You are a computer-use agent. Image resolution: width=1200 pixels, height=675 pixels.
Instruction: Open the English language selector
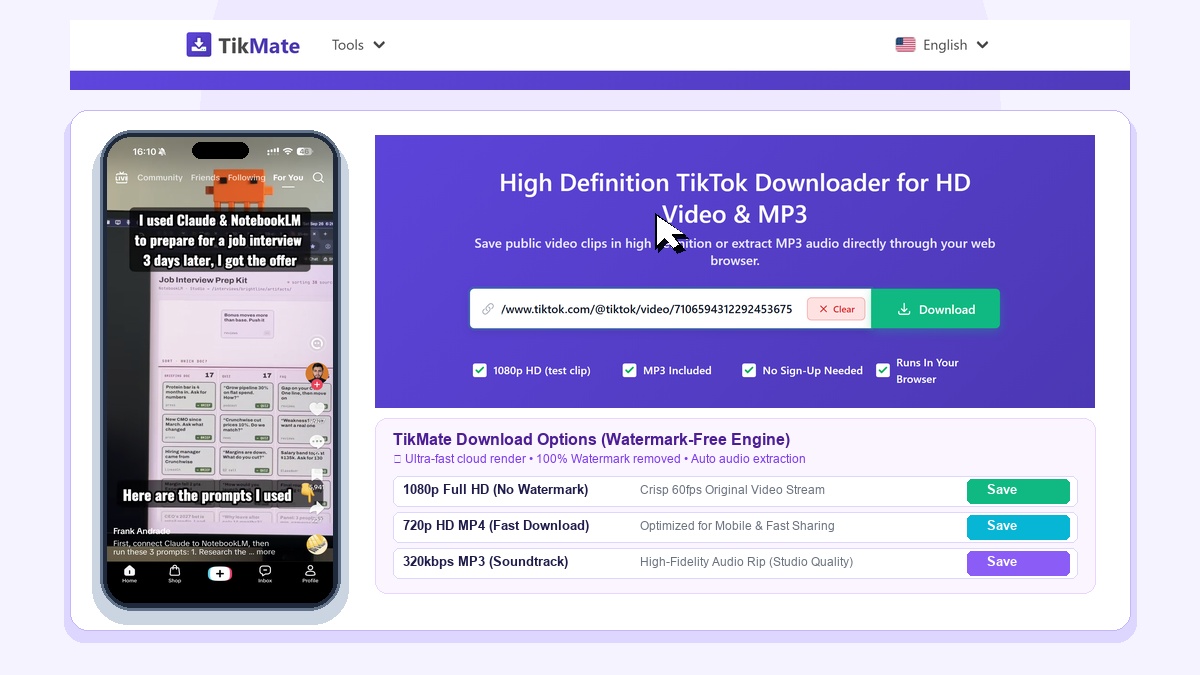tap(942, 45)
